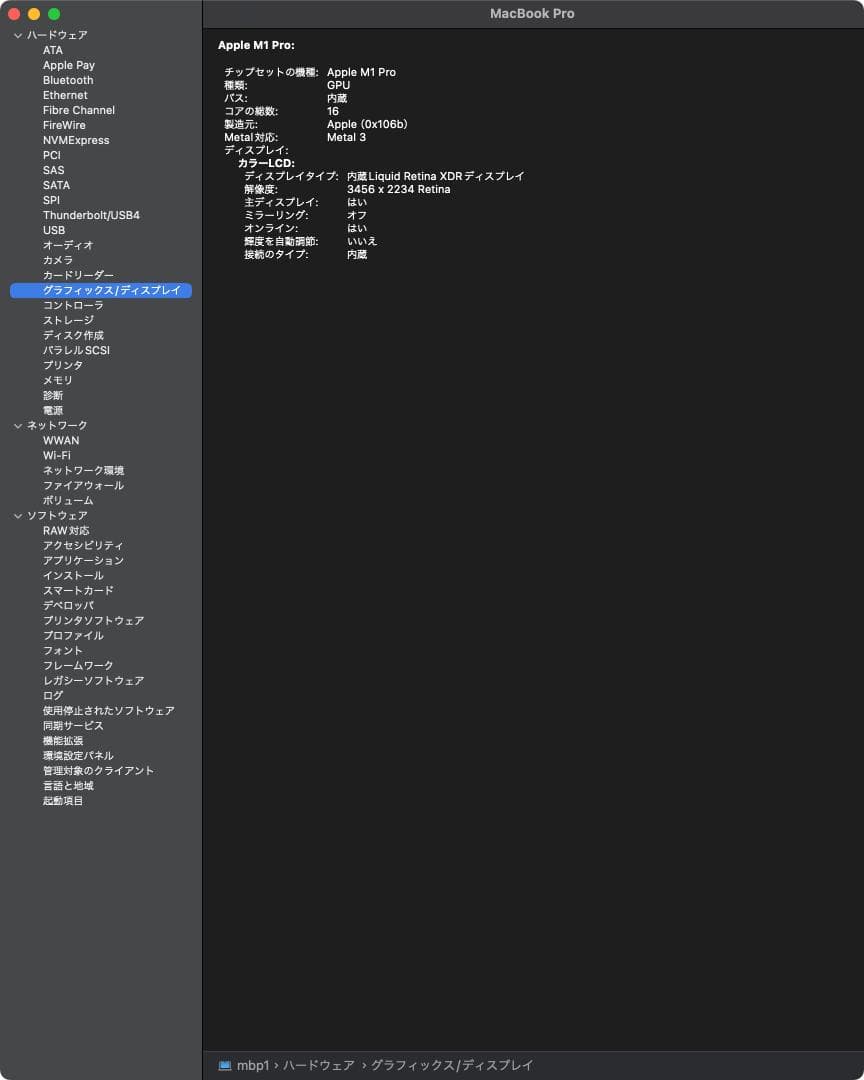Select アプリケーション in software list
The height and width of the screenshot is (1080, 864).
click(83, 560)
